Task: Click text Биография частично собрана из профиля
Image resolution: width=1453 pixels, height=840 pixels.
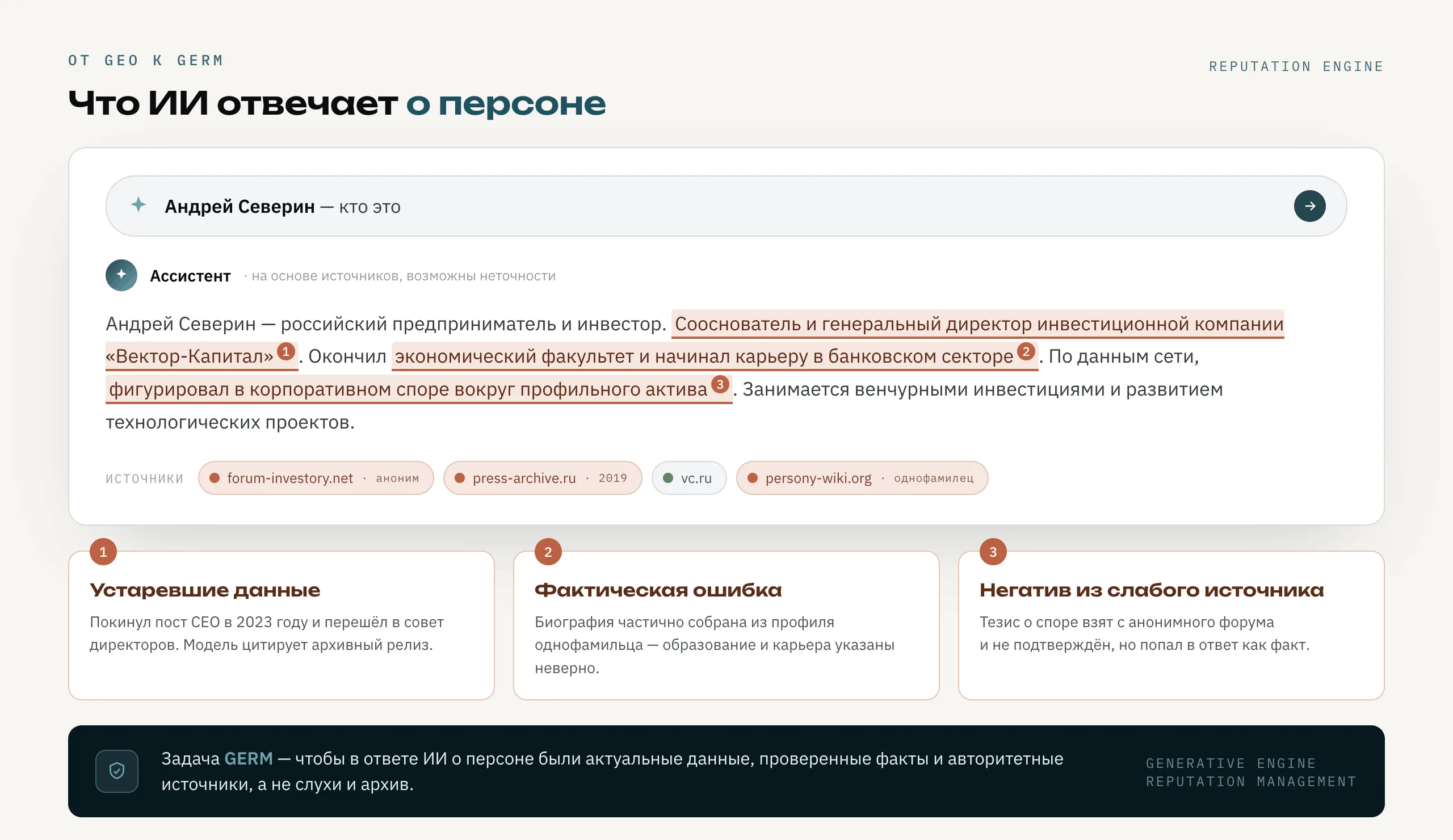Action: (684, 622)
